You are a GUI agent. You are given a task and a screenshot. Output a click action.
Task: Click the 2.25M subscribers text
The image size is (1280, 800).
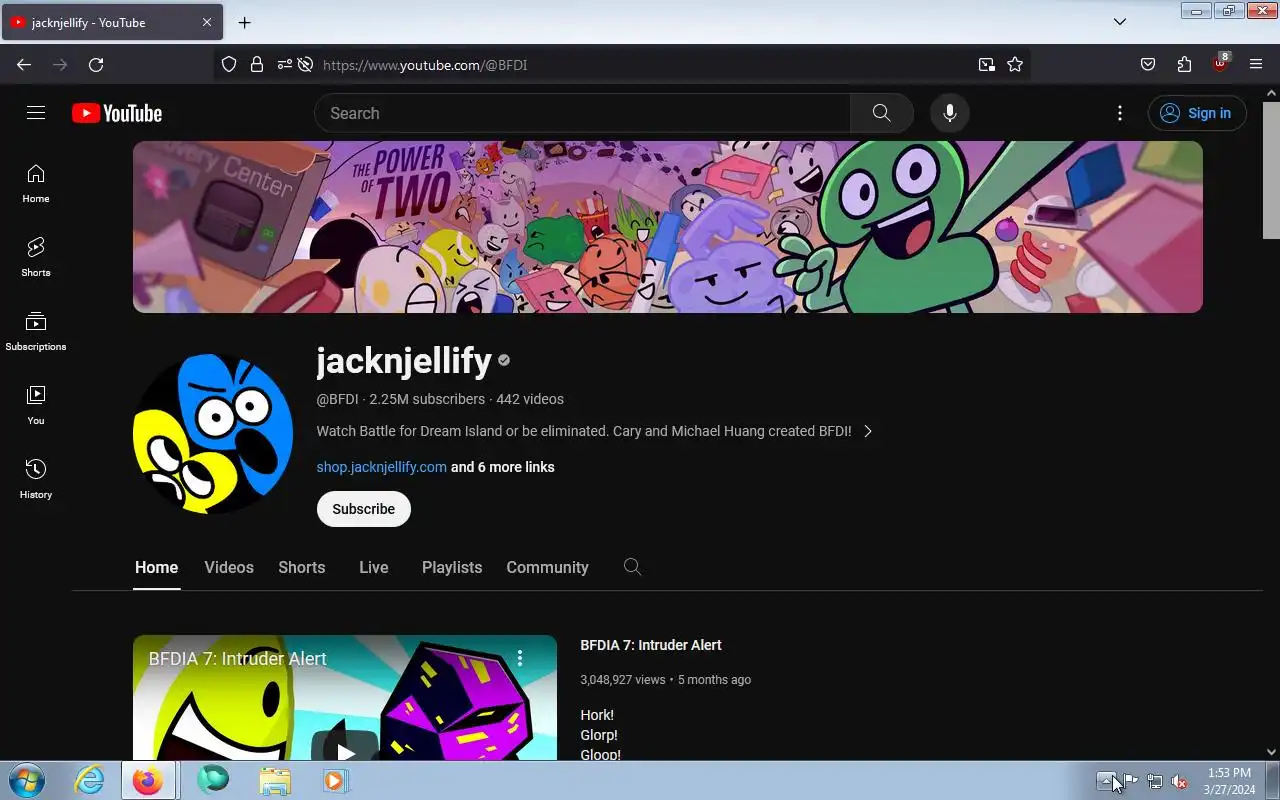(x=427, y=399)
